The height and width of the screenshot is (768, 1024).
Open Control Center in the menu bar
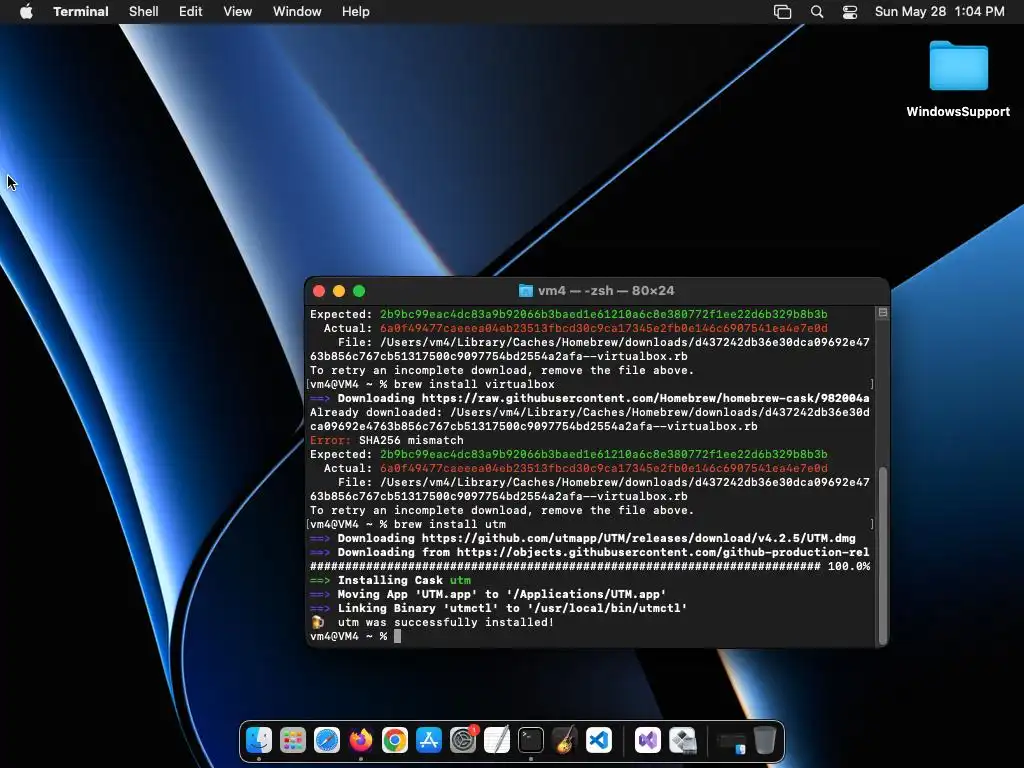pos(850,12)
